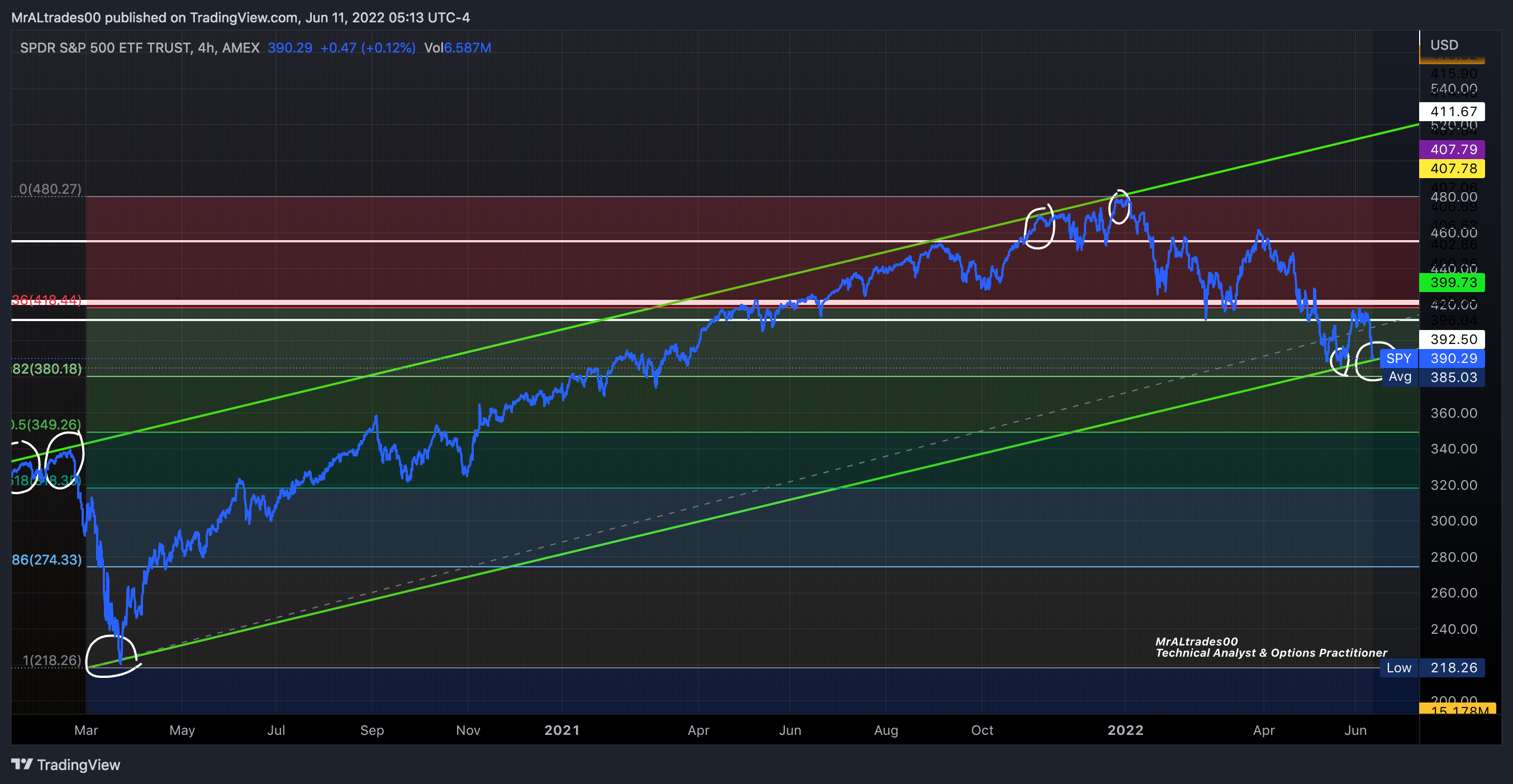The height and width of the screenshot is (784, 1513).
Task: Click the 480.00 price axis tick
Action: coord(1454,197)
